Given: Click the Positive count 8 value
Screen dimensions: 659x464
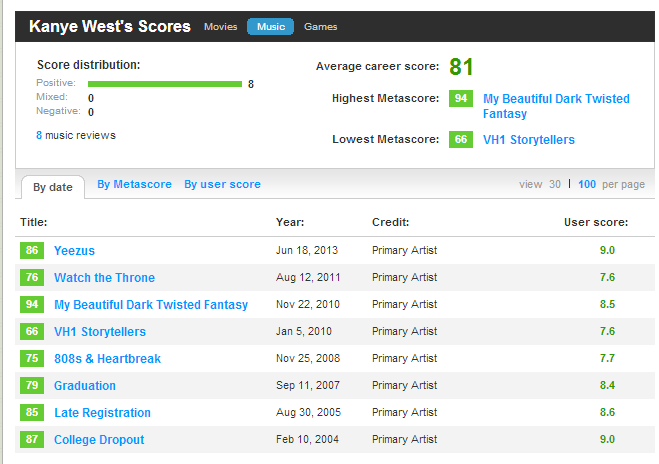Looking at the screenshot, I should click(x=251, y=84).
